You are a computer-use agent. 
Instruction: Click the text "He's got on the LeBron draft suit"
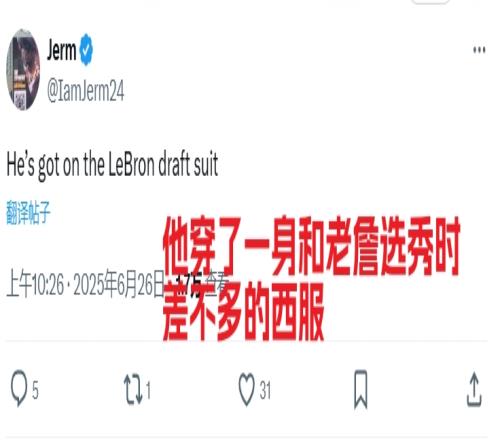pyautogui.click(x=112, y=165)
